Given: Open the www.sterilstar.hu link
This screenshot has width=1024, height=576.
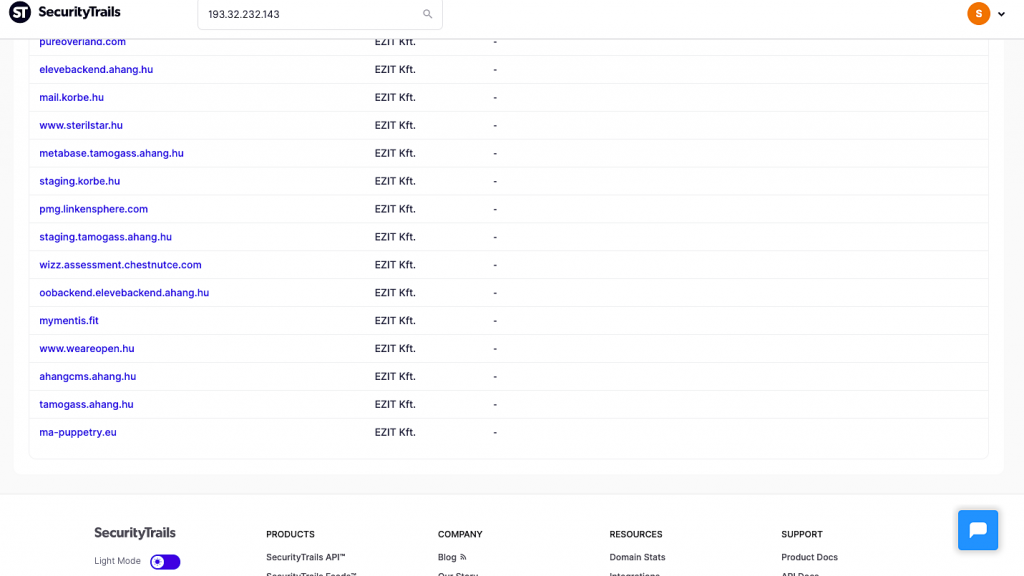Looking at the screenshot, I should [x=81, y=125].
